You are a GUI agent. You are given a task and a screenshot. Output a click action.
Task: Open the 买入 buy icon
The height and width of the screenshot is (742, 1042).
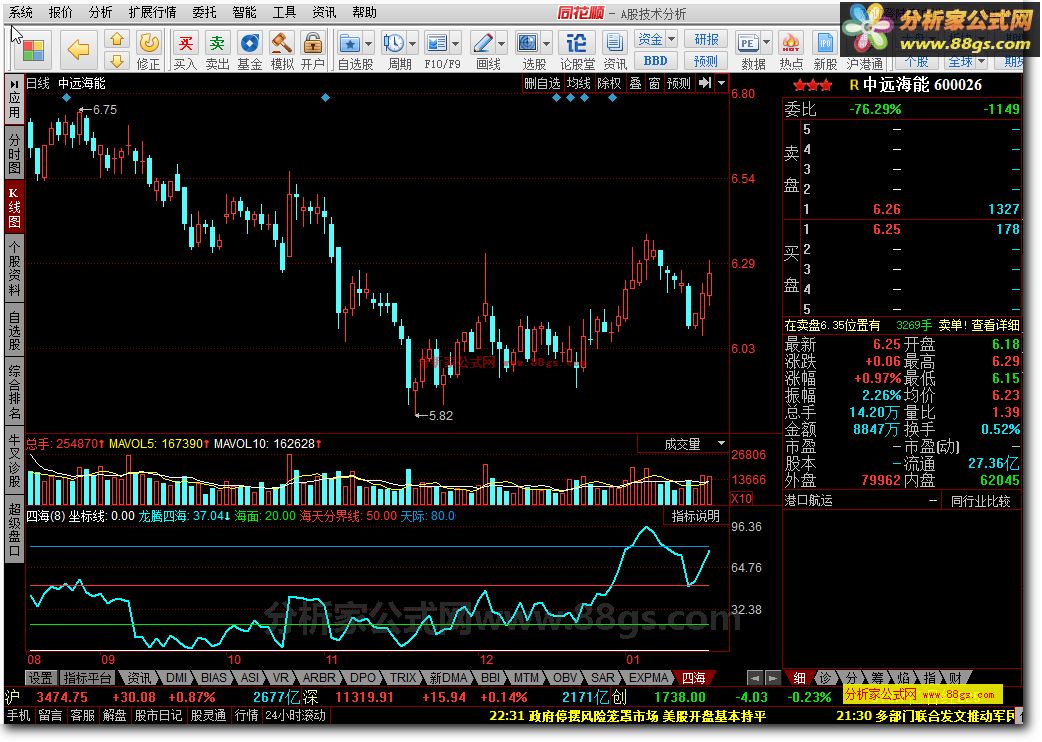pos(185,44)
